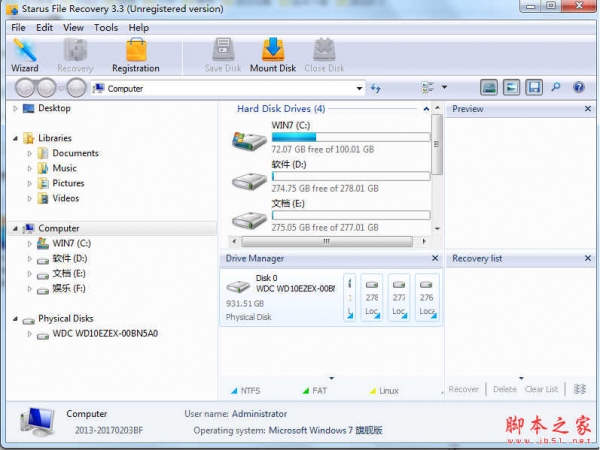Toggle the save/recovery list panel icon

534,88
